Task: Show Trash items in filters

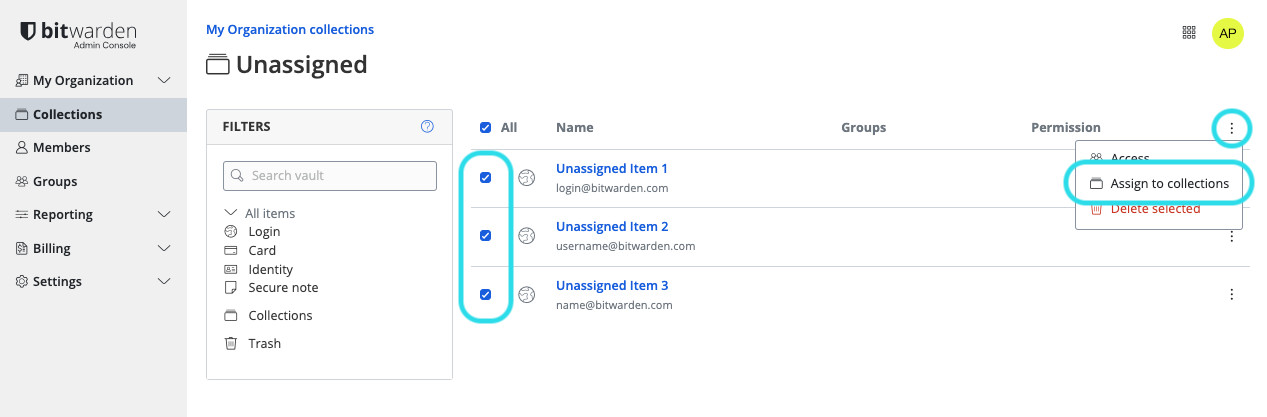Action: point(265,344)
